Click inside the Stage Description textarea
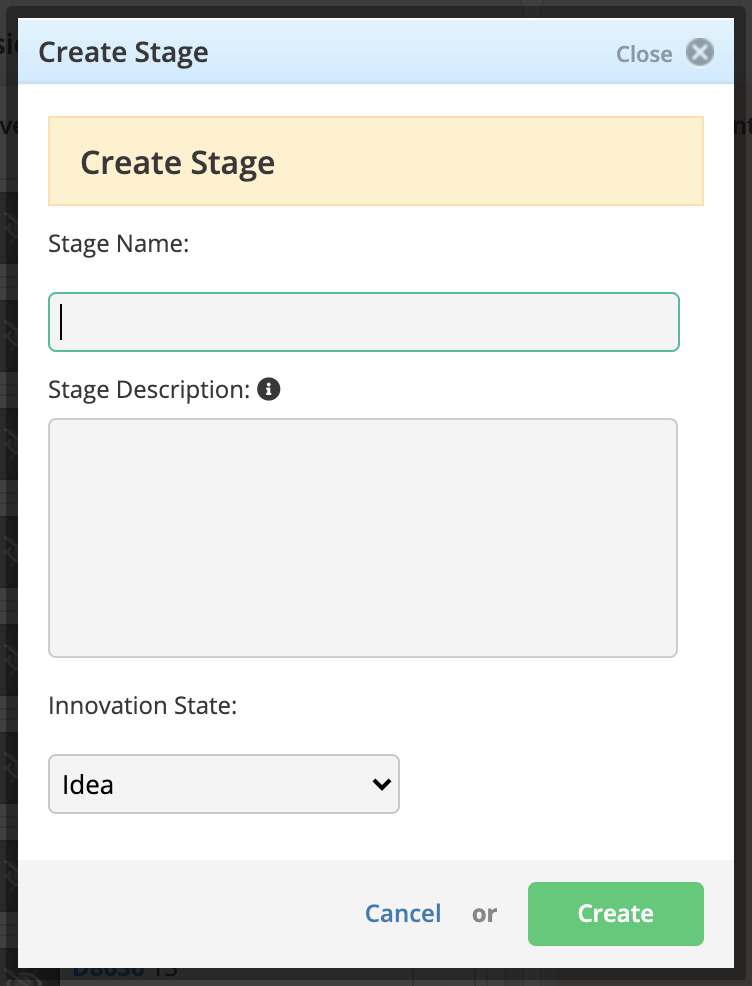Viewport: 752px width, 986px height. tap(363, 538)
